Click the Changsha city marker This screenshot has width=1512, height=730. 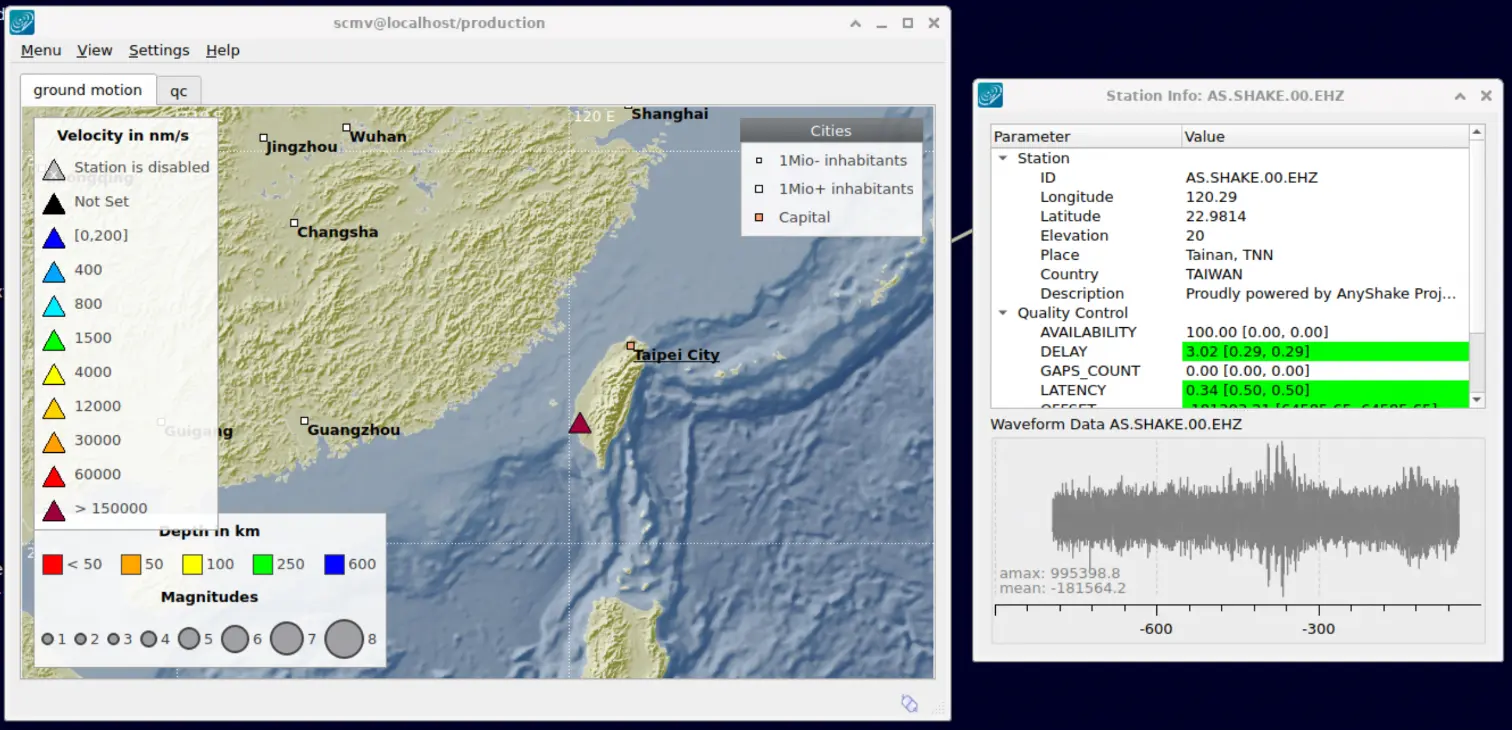(294, 222)
